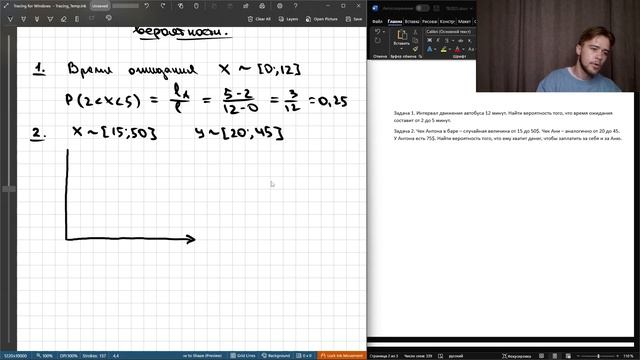Click Фокусировка focus mode in Word status bar
This screenshot has width=640, height=360.
pos(516,356)
